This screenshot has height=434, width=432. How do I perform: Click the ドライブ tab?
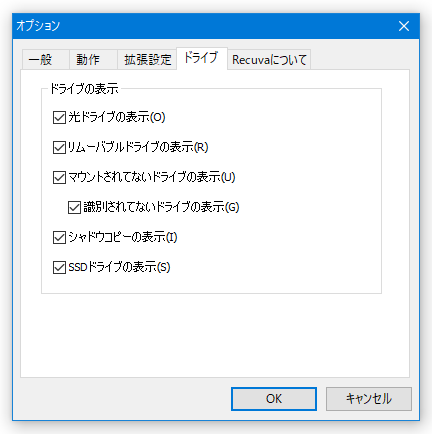[x=202, y=58]
